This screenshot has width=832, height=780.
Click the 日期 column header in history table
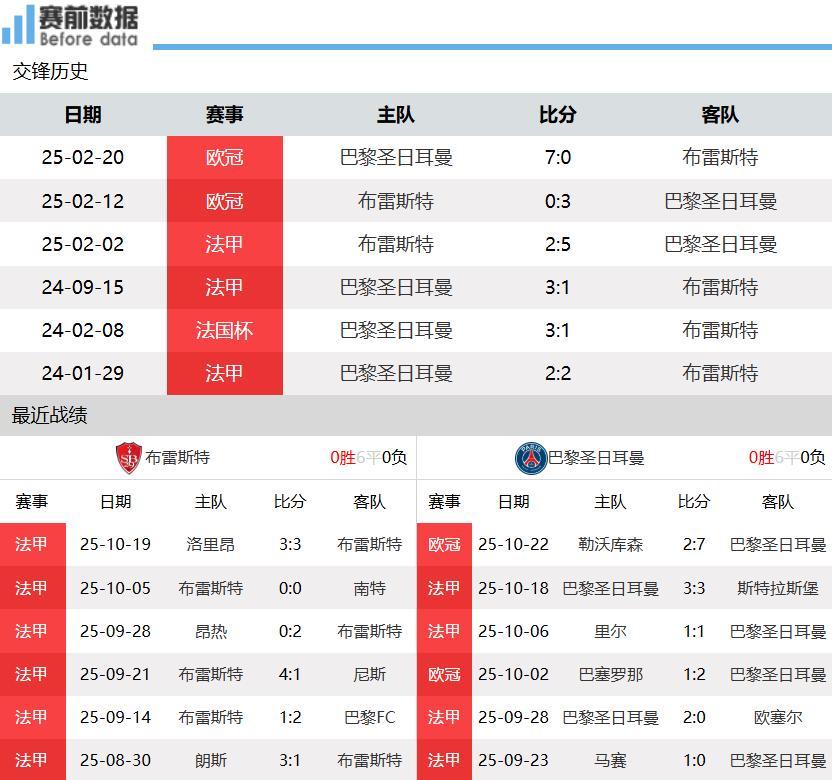coord(83,115)
